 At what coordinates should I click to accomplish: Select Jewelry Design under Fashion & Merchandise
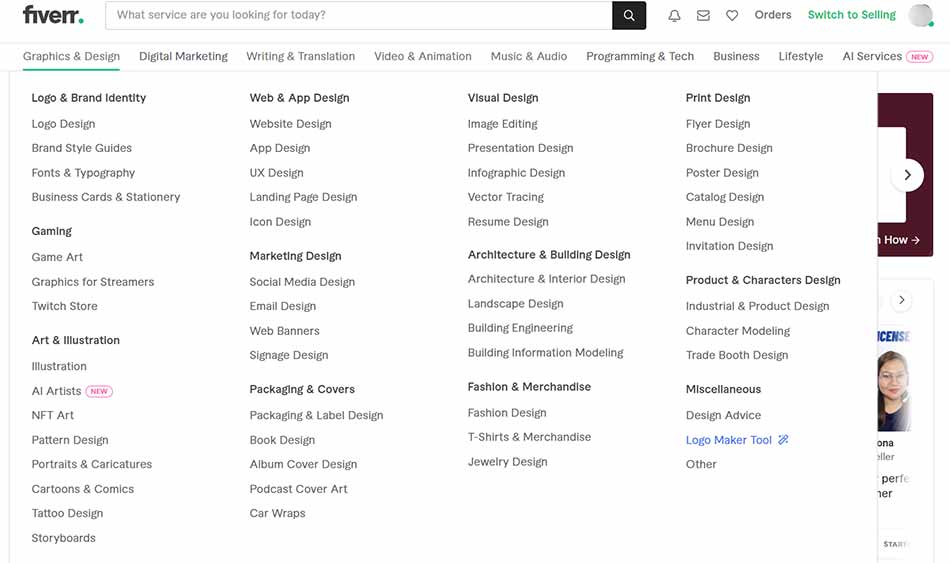click(x=507, y=462)
